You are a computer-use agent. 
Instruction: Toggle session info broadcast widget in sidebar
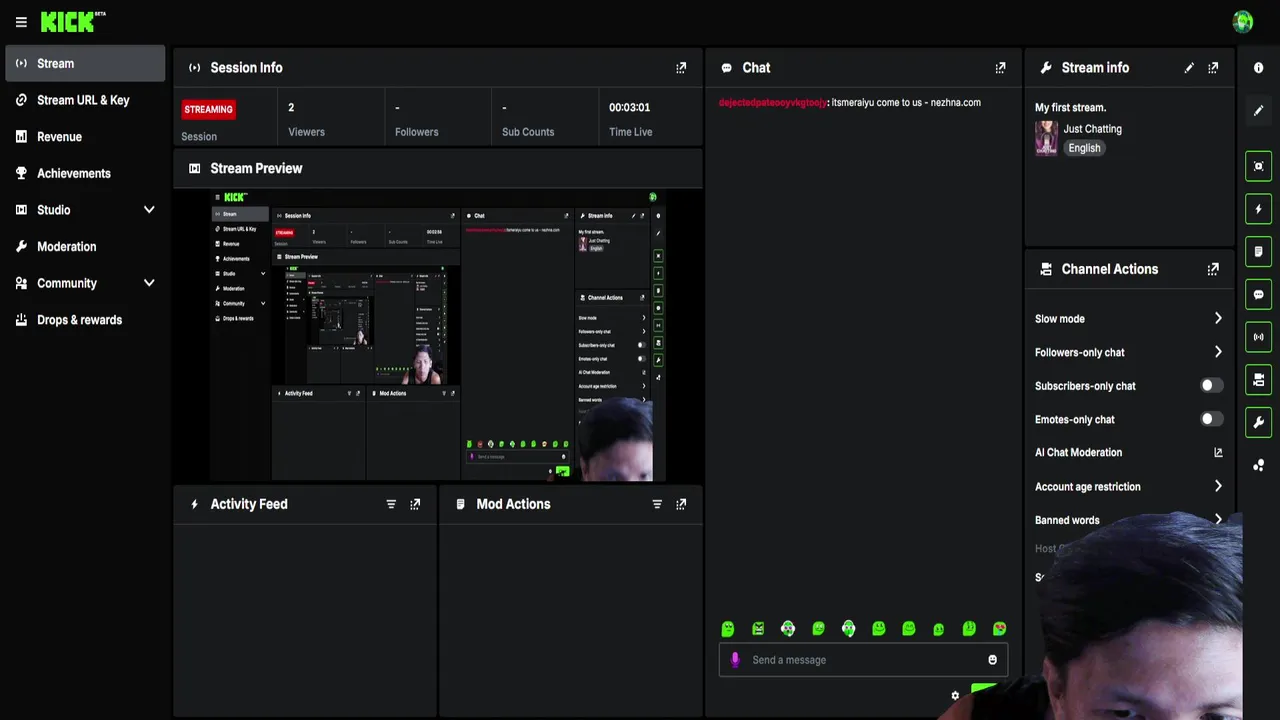pos(1259,337)
